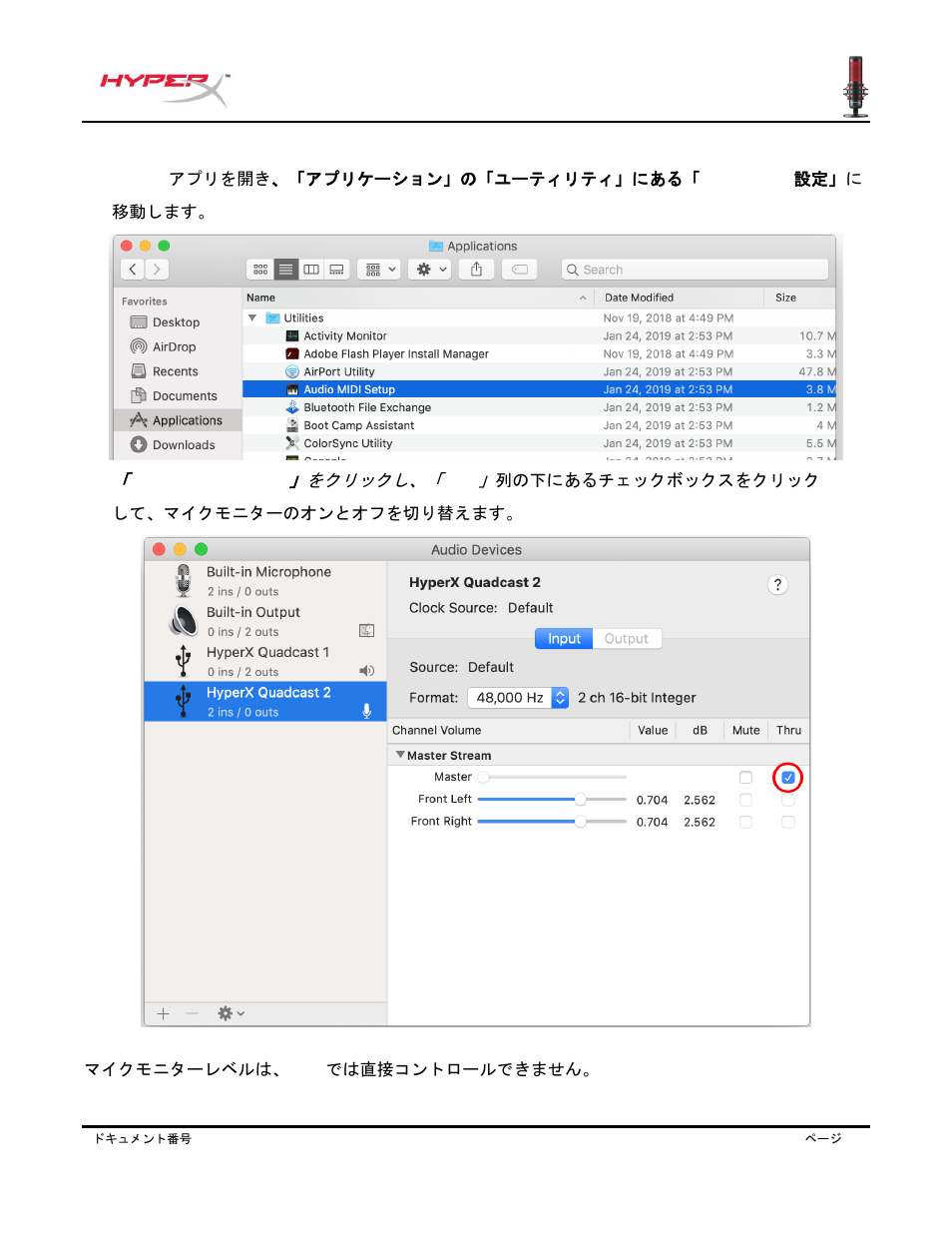Screen dimensions: 952x1233
Task: Click the alert-sound icon on Built-in Output
Action: click(x=366, y=631)
